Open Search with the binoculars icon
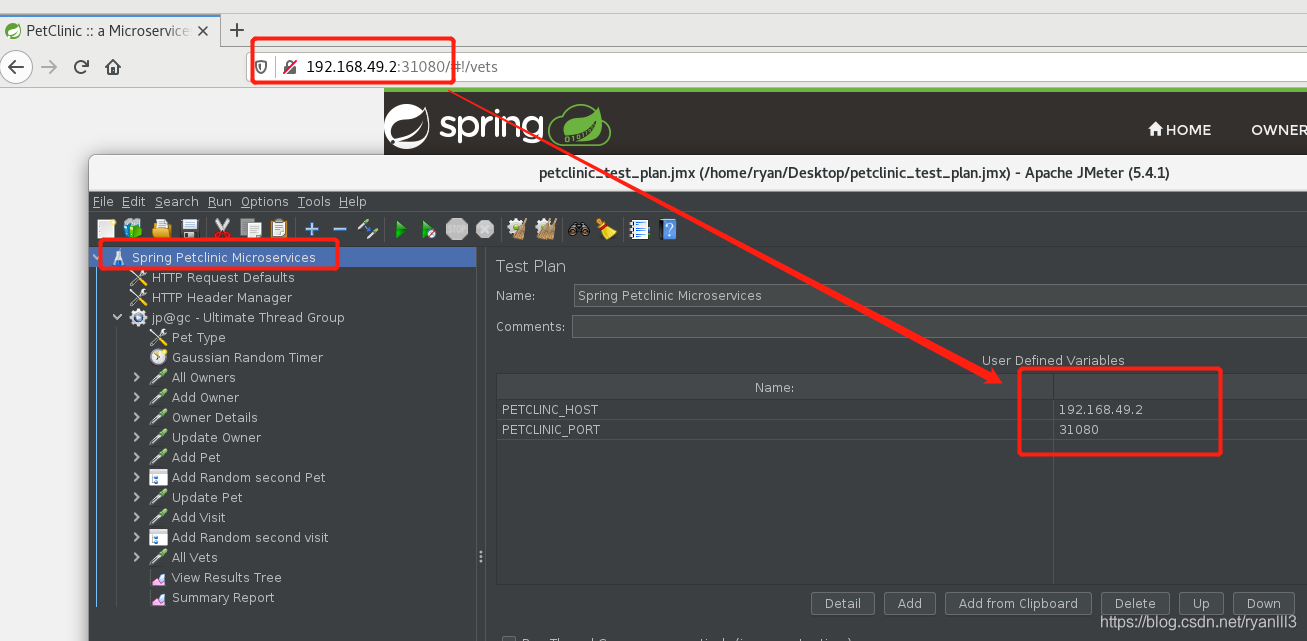Viewport: 1307px width, 641px height. tap(579, 229)
